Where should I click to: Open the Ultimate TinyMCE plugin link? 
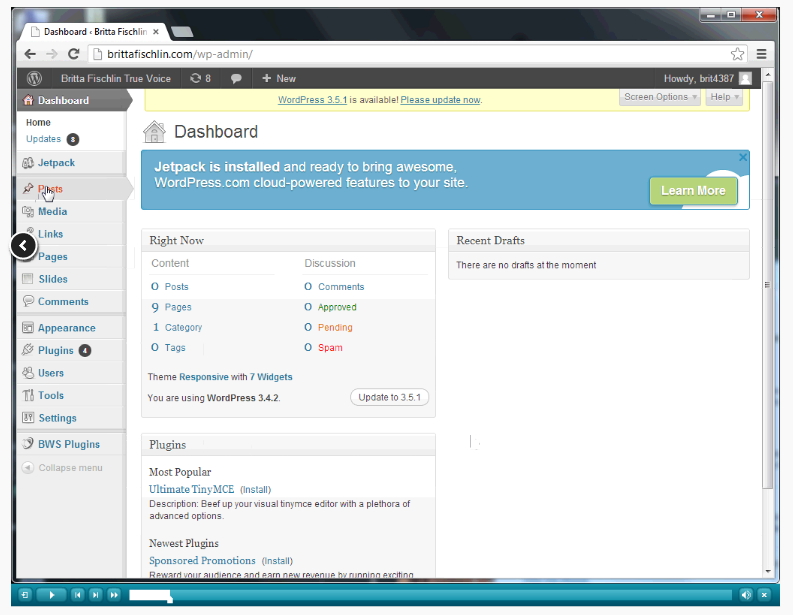[x=191, y=489]
